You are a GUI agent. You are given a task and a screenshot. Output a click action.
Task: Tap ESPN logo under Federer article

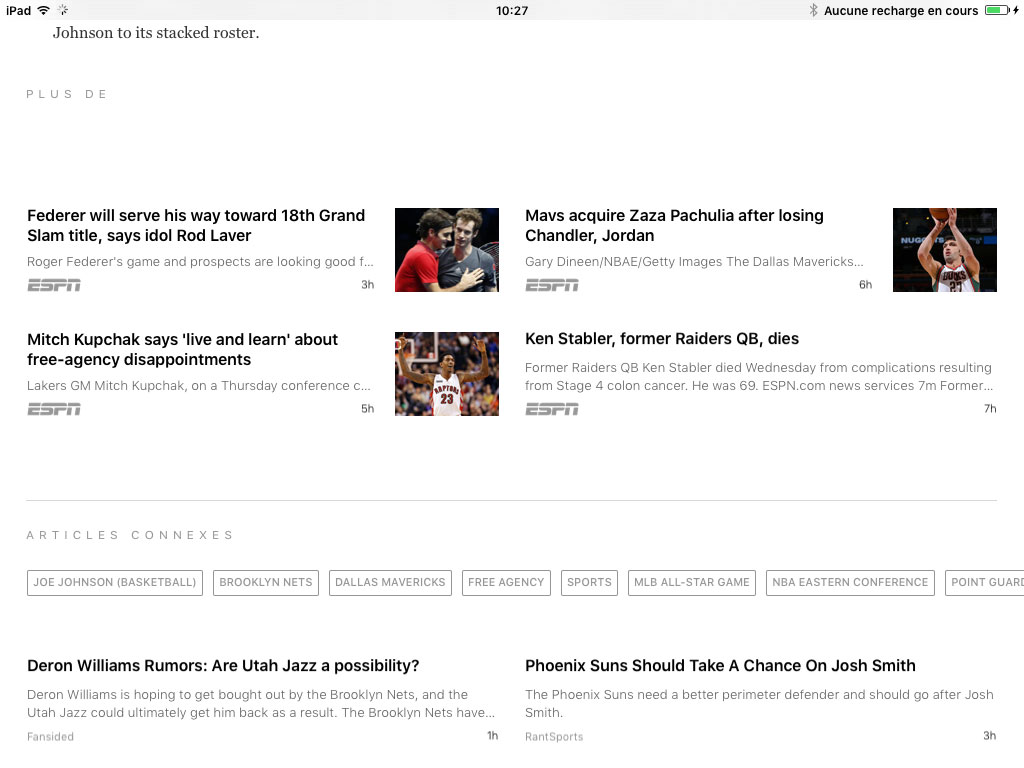[x=54, y=285]
